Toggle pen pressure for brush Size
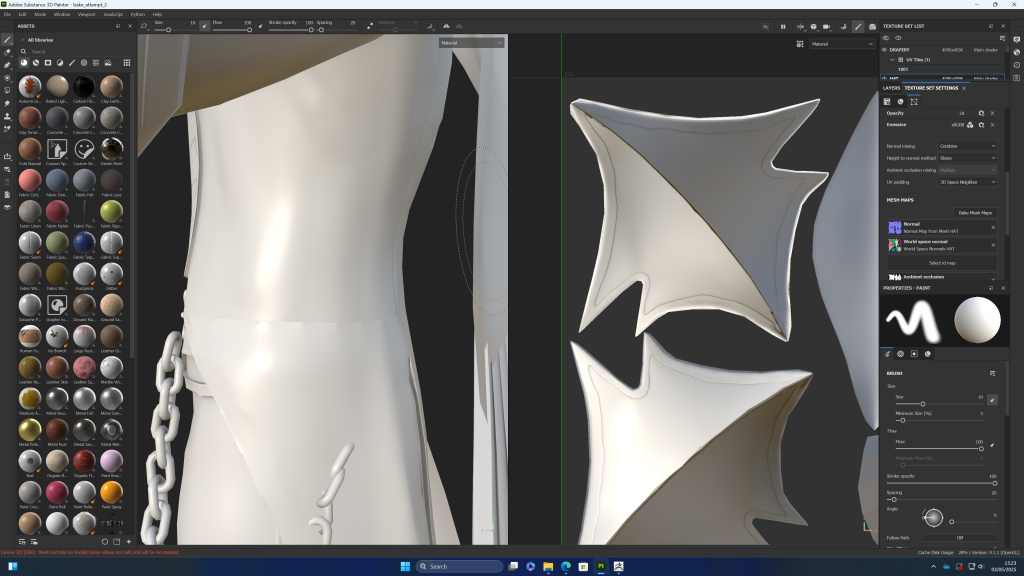Screen dimensions: 1024x576 pos(992,399)
